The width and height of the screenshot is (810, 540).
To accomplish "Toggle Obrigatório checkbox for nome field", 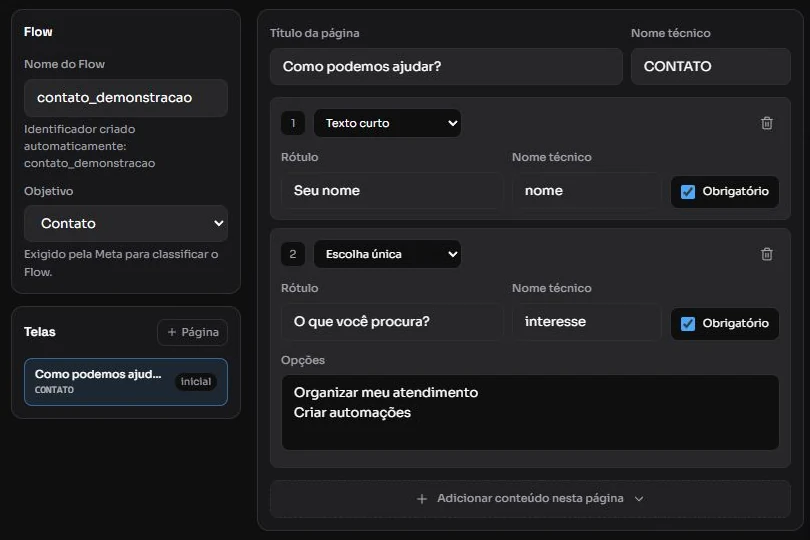I will 688,192.
